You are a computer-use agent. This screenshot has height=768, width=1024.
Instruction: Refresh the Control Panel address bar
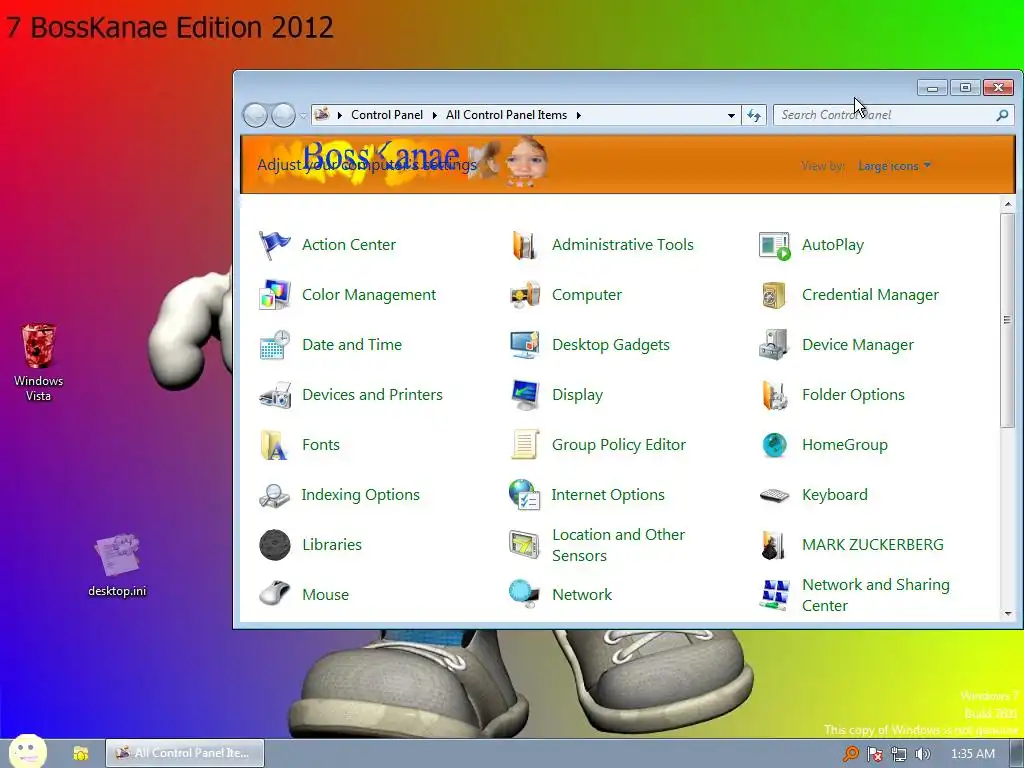click(754, 116)
